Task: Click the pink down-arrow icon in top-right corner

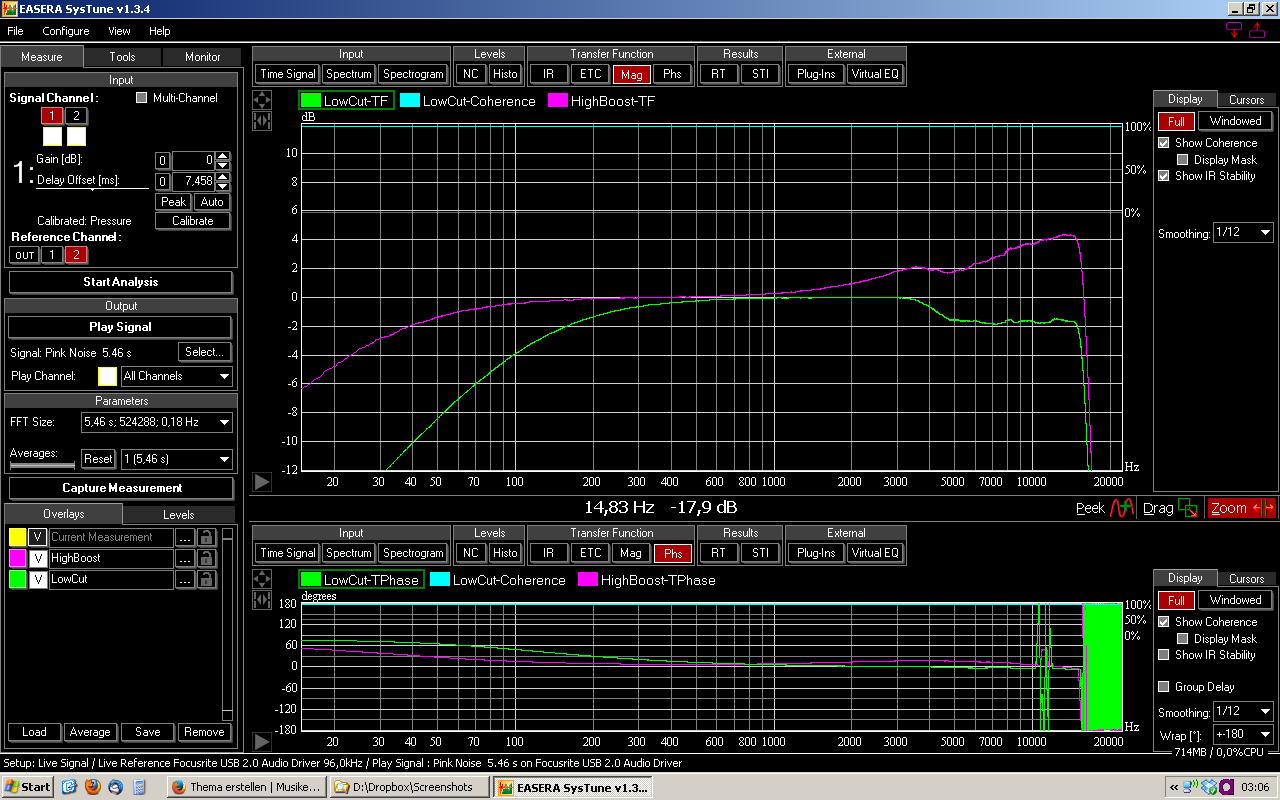Action: tap(1235, 30)
